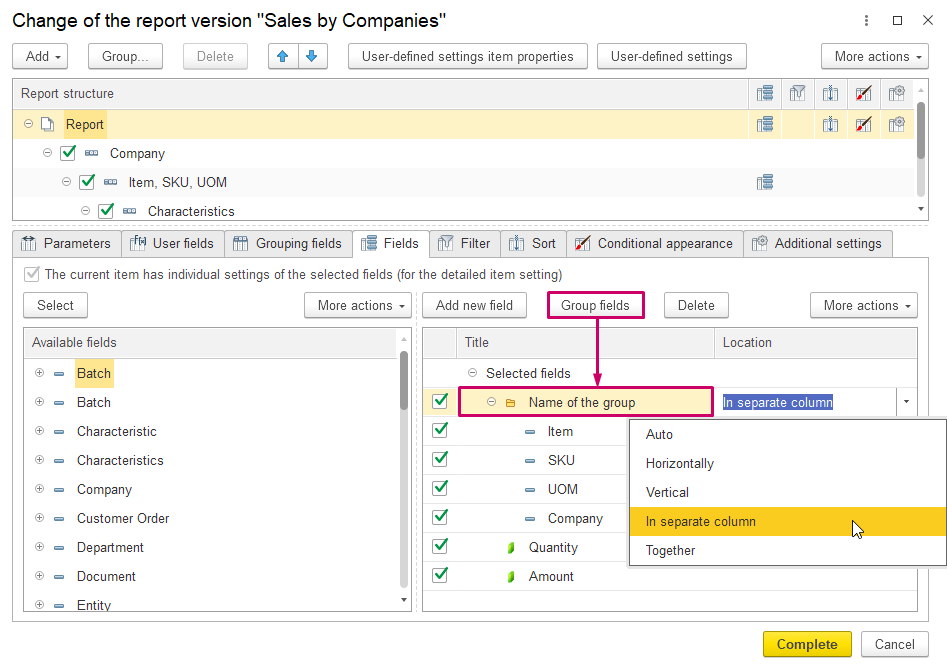Image resolution: width=947 pixels, height=667 pixels.
Task: Click filter icon in structure header
Action: click(x=797, y=93)
